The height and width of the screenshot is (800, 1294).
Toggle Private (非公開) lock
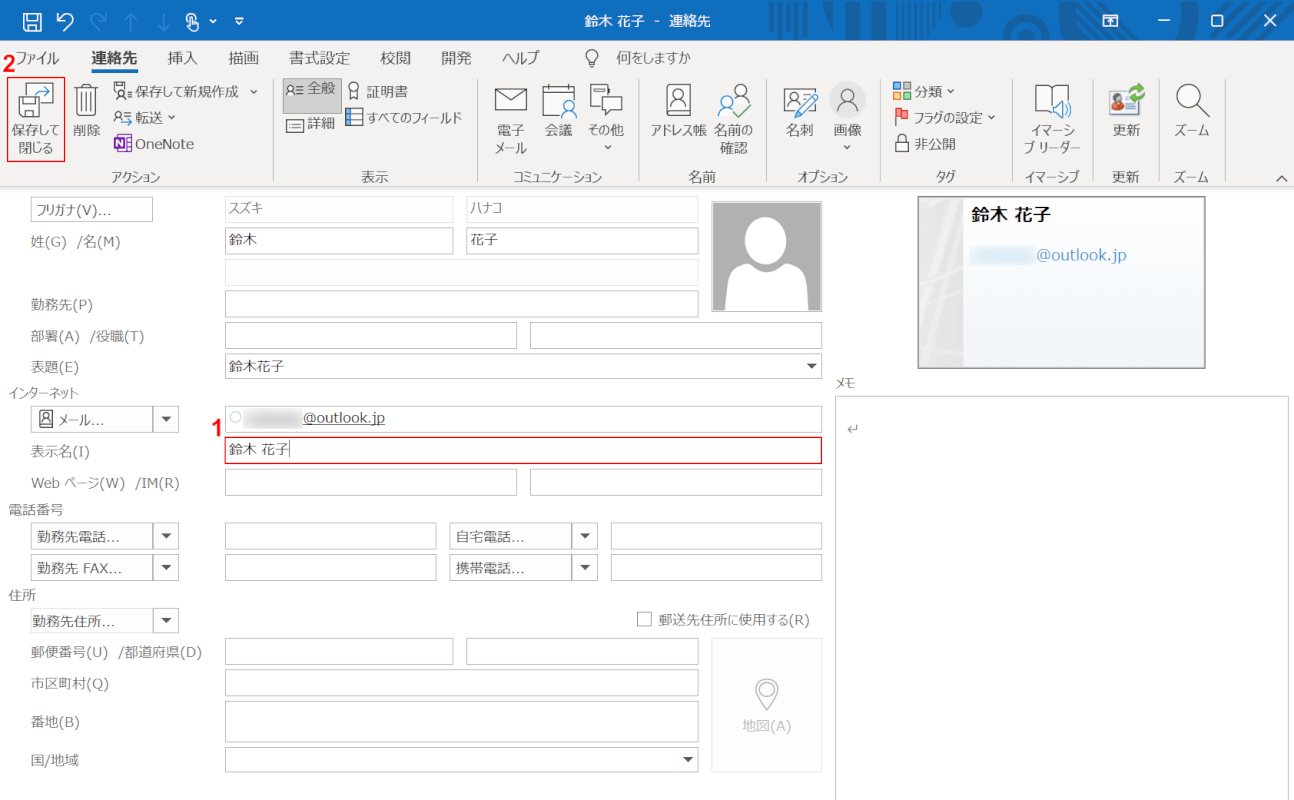[x=925, y=143]
